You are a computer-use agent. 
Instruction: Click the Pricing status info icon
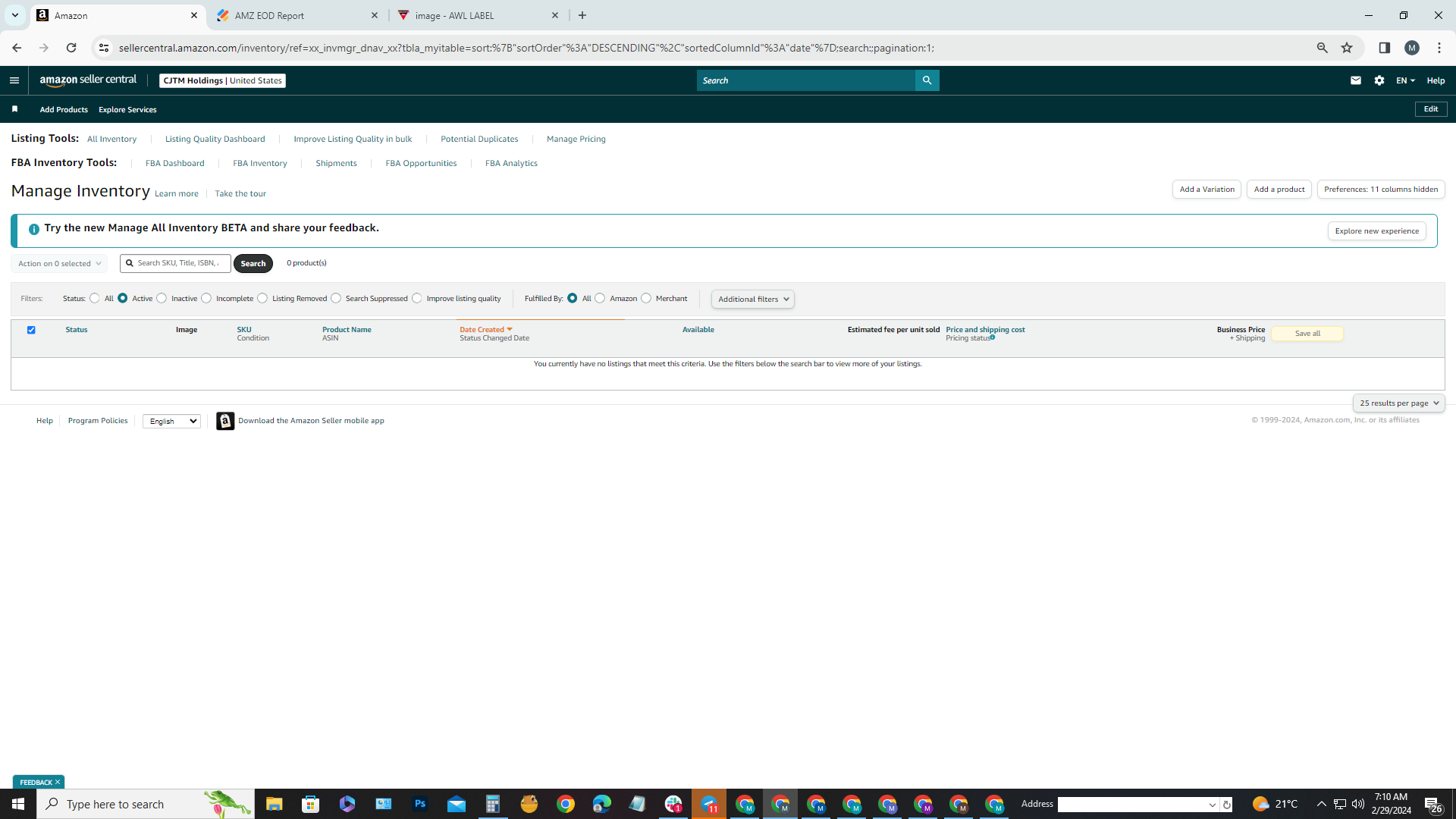(993, 337)
